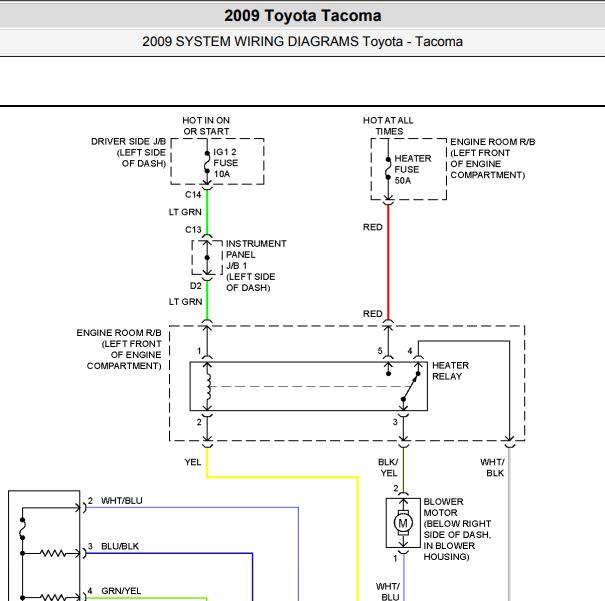The width and height of the screenshot is (605, 601).
Task: Click the WHT/BLU label at resistor pin 2
Action: (x=122, y=500)
